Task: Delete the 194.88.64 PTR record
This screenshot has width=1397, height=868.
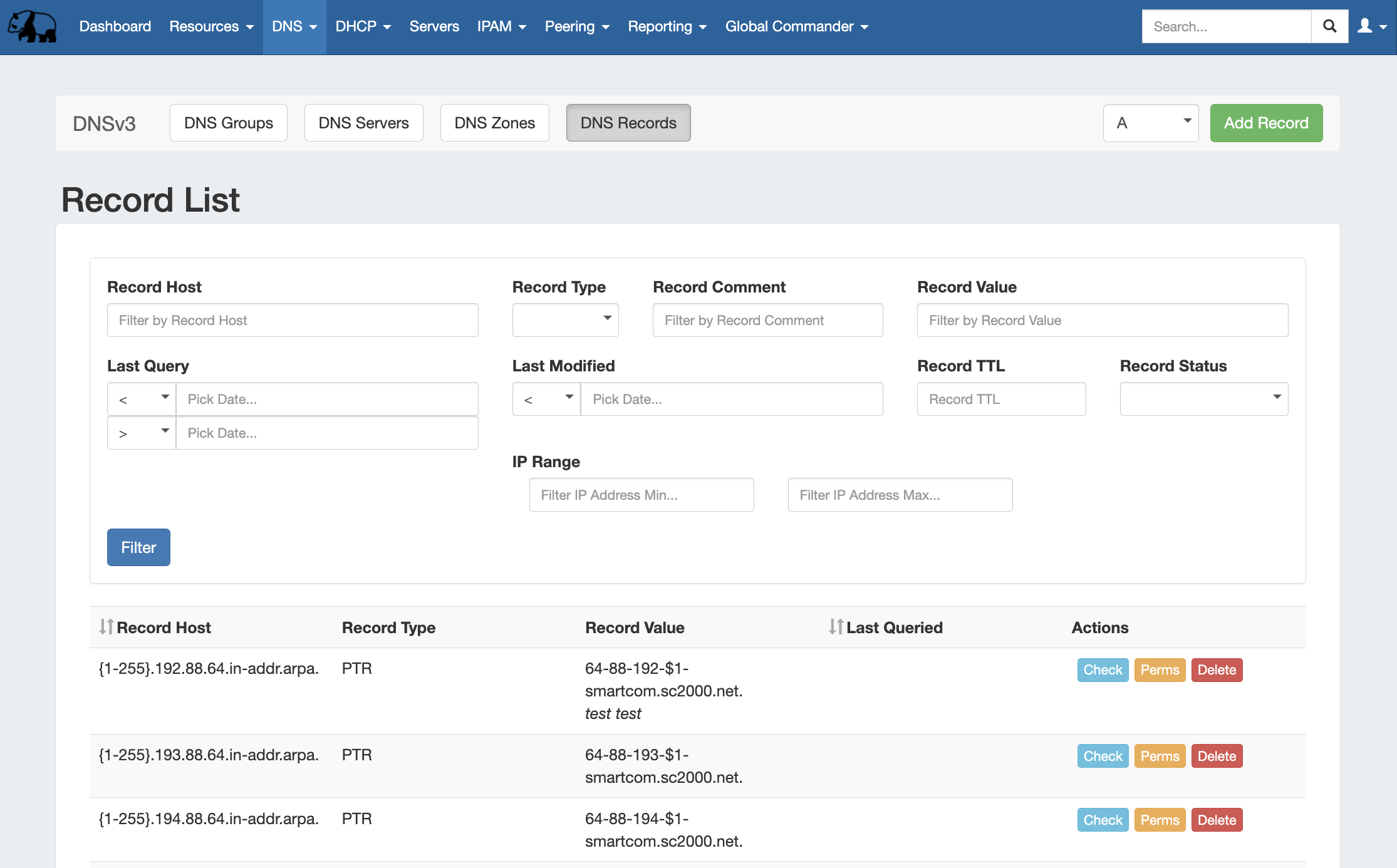Action: tap(1216, 820)
